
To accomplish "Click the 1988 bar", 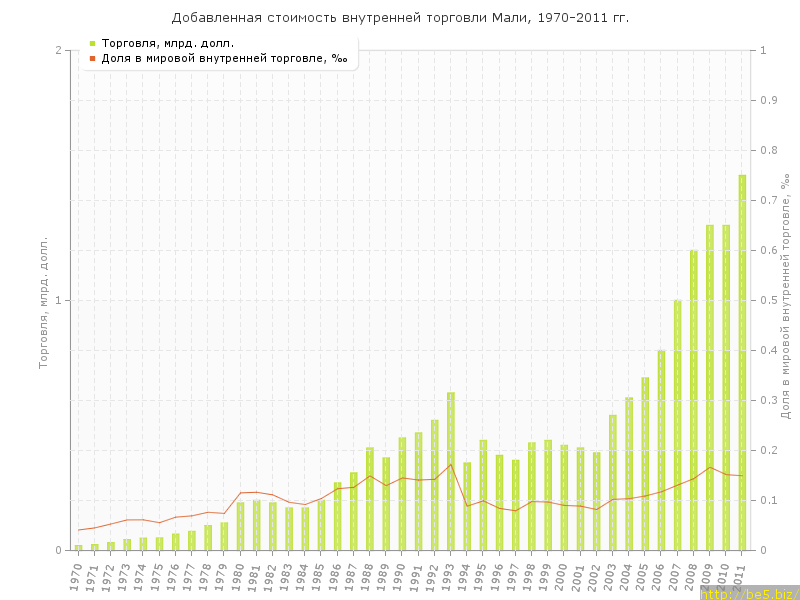I will 370,498.
